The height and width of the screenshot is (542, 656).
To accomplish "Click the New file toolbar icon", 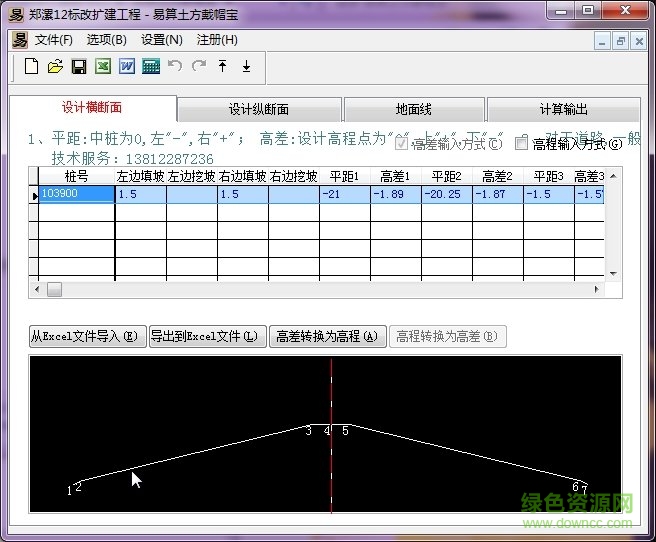I will point(31,67).
